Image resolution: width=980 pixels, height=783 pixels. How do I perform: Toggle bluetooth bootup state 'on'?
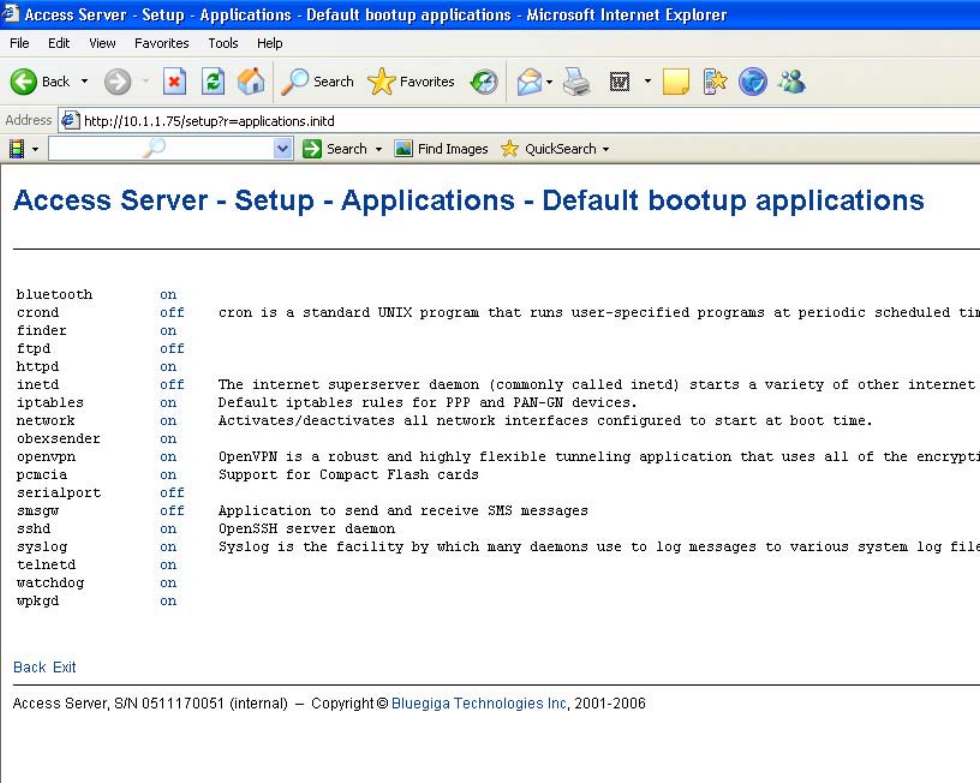tap(168, 295)
